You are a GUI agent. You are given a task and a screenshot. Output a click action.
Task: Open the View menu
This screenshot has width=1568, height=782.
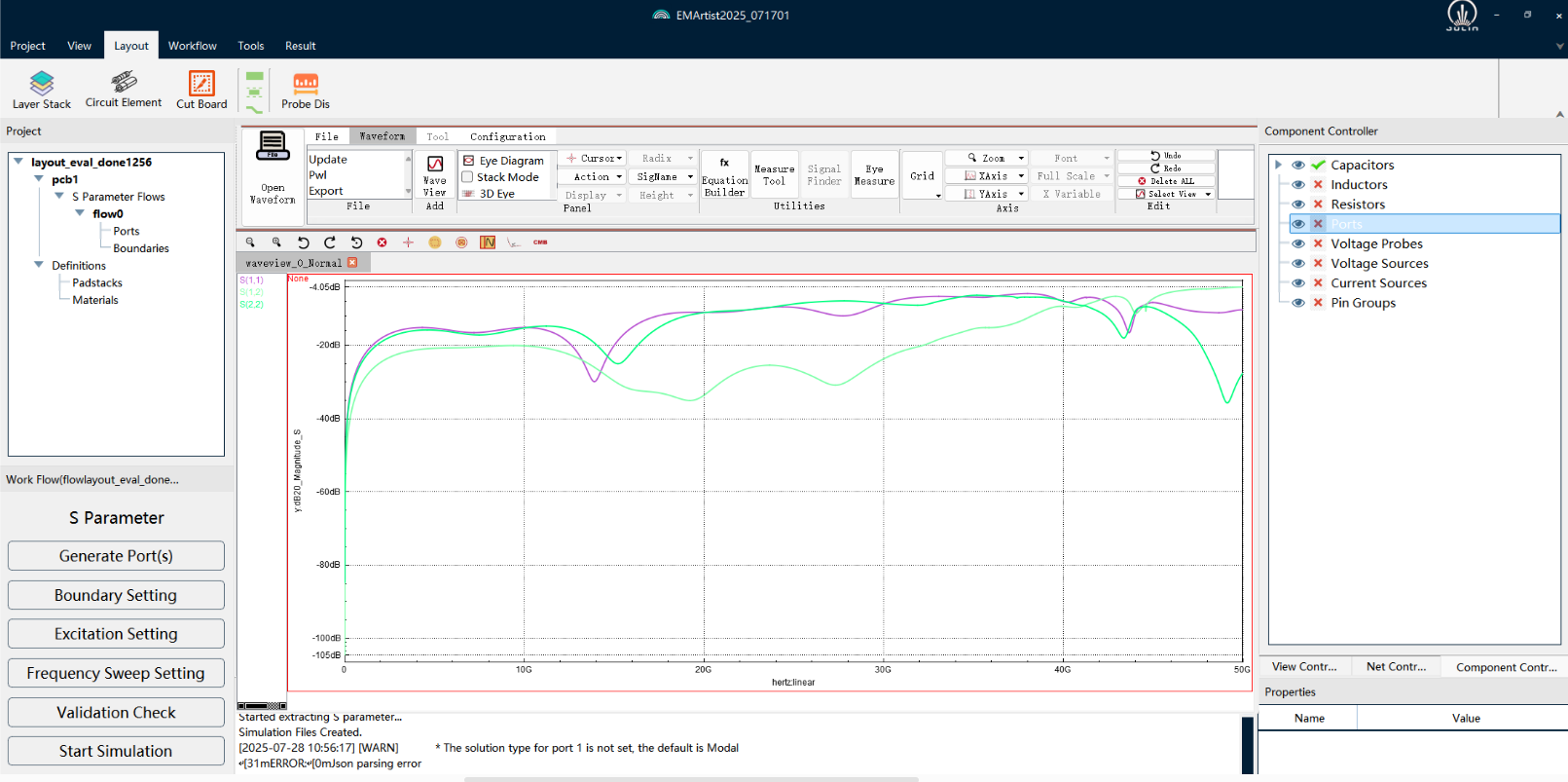(79, 46)
